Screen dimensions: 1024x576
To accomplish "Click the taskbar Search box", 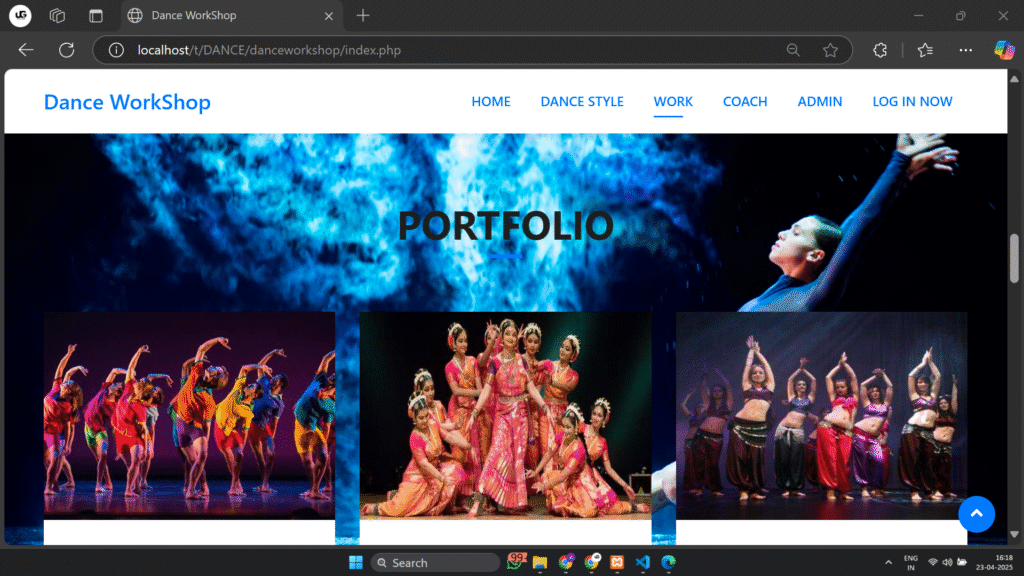I will click(x=435, y=562).
